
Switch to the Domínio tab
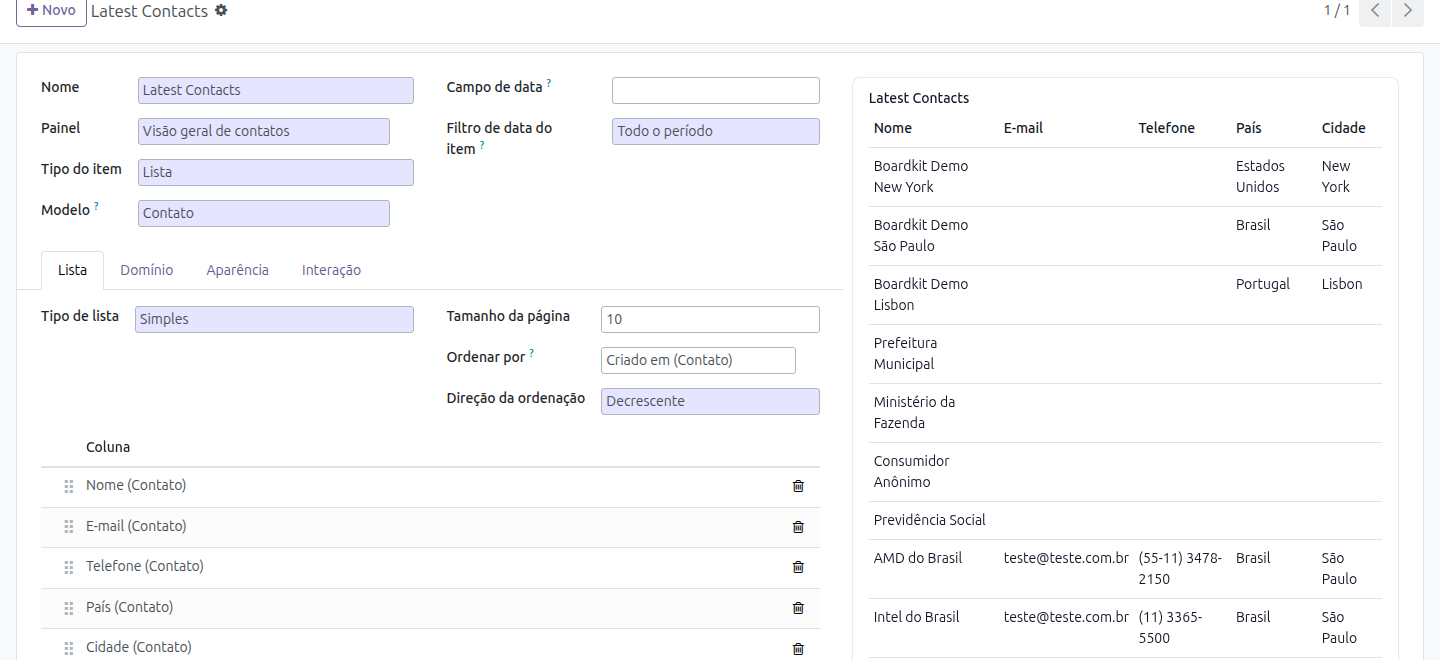point(147,270)
